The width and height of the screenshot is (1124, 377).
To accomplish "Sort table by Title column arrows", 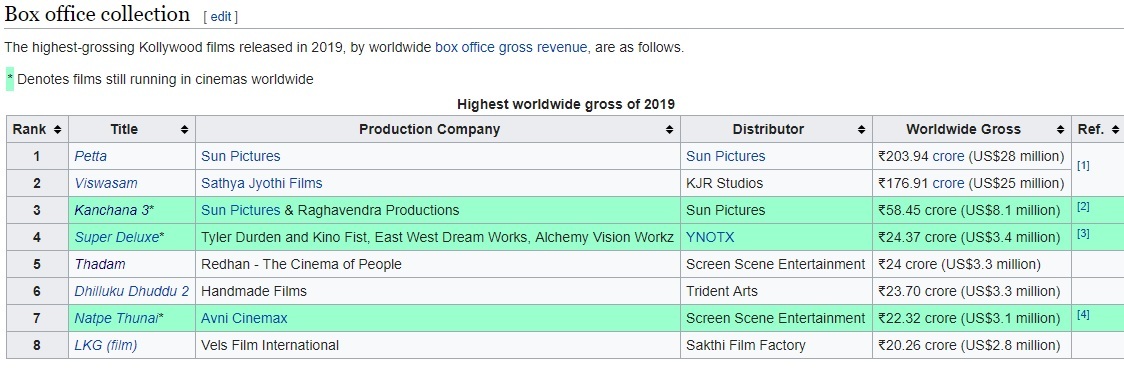I will click(184, 130).
